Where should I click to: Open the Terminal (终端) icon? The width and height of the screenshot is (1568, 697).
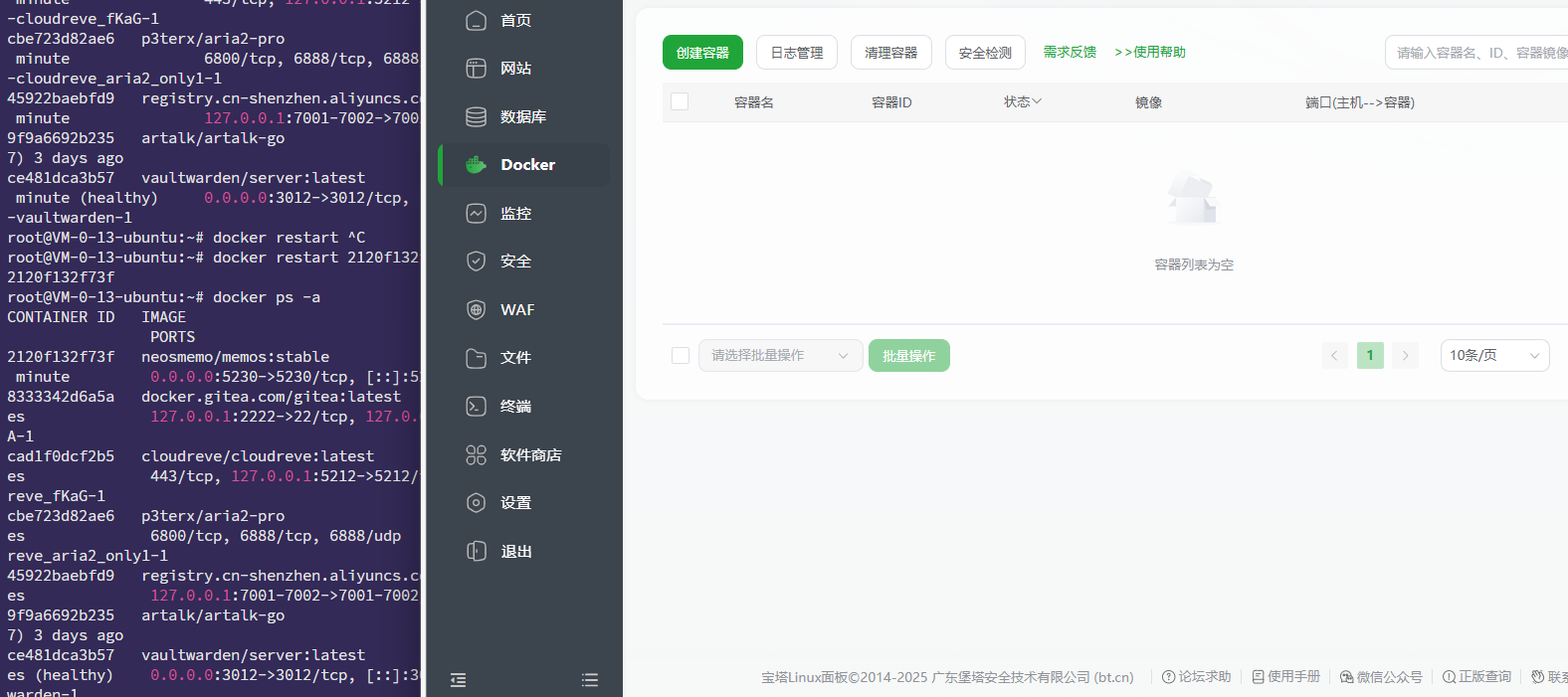coord(477,406)
